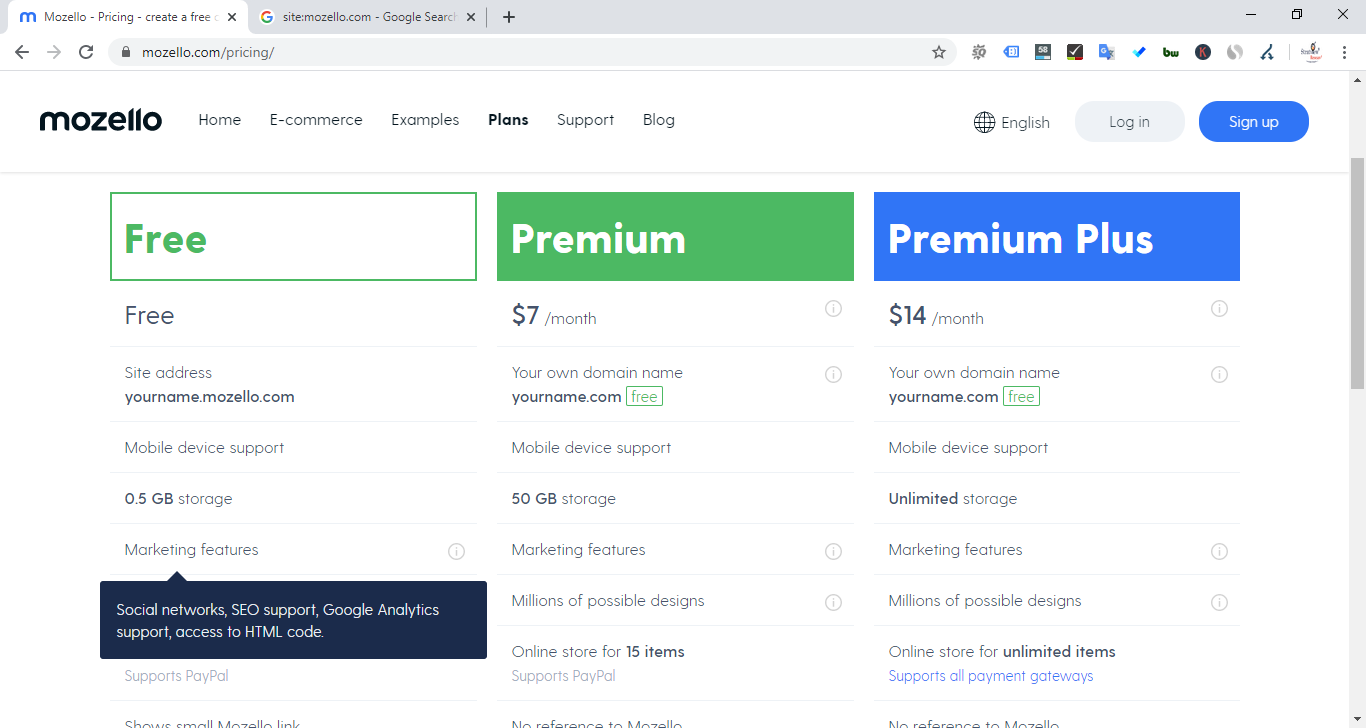
Task: Reload the Mozello pricing page
Action: (x=86, y=52)
